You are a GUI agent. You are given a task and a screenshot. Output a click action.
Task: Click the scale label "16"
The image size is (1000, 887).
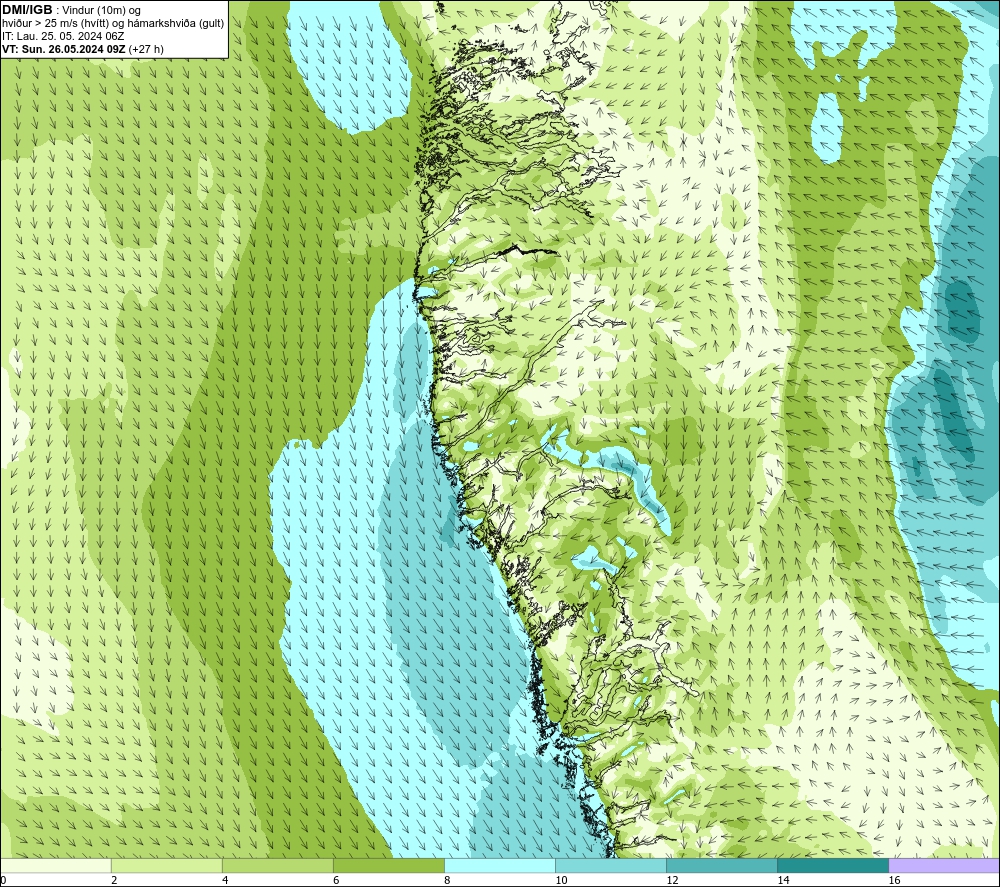[x=894, y=880]
